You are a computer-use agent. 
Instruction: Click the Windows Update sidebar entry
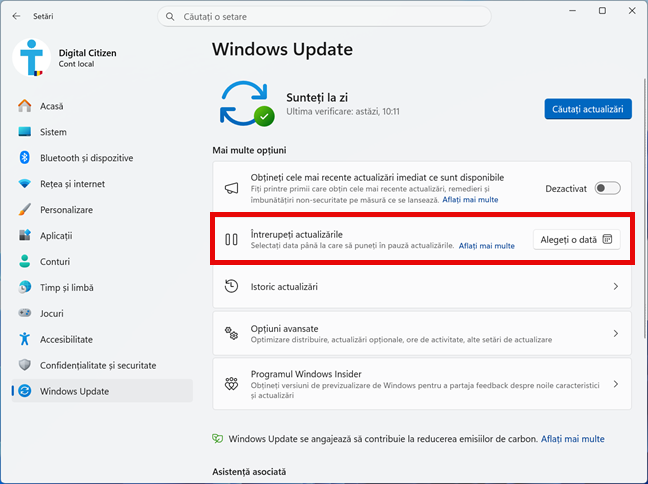102,391
